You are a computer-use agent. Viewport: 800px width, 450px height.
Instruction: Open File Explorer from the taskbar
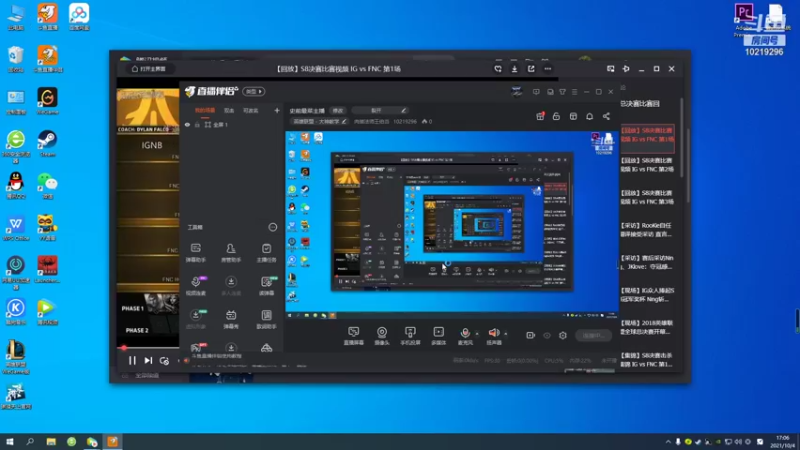point(51,442)
